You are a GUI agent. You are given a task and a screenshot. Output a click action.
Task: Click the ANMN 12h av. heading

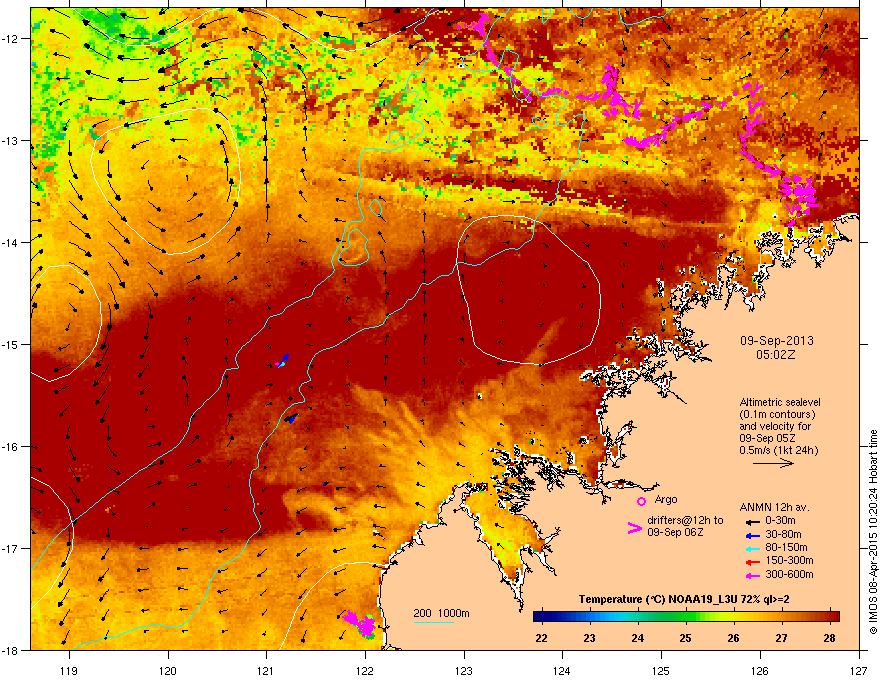point(774,507)
